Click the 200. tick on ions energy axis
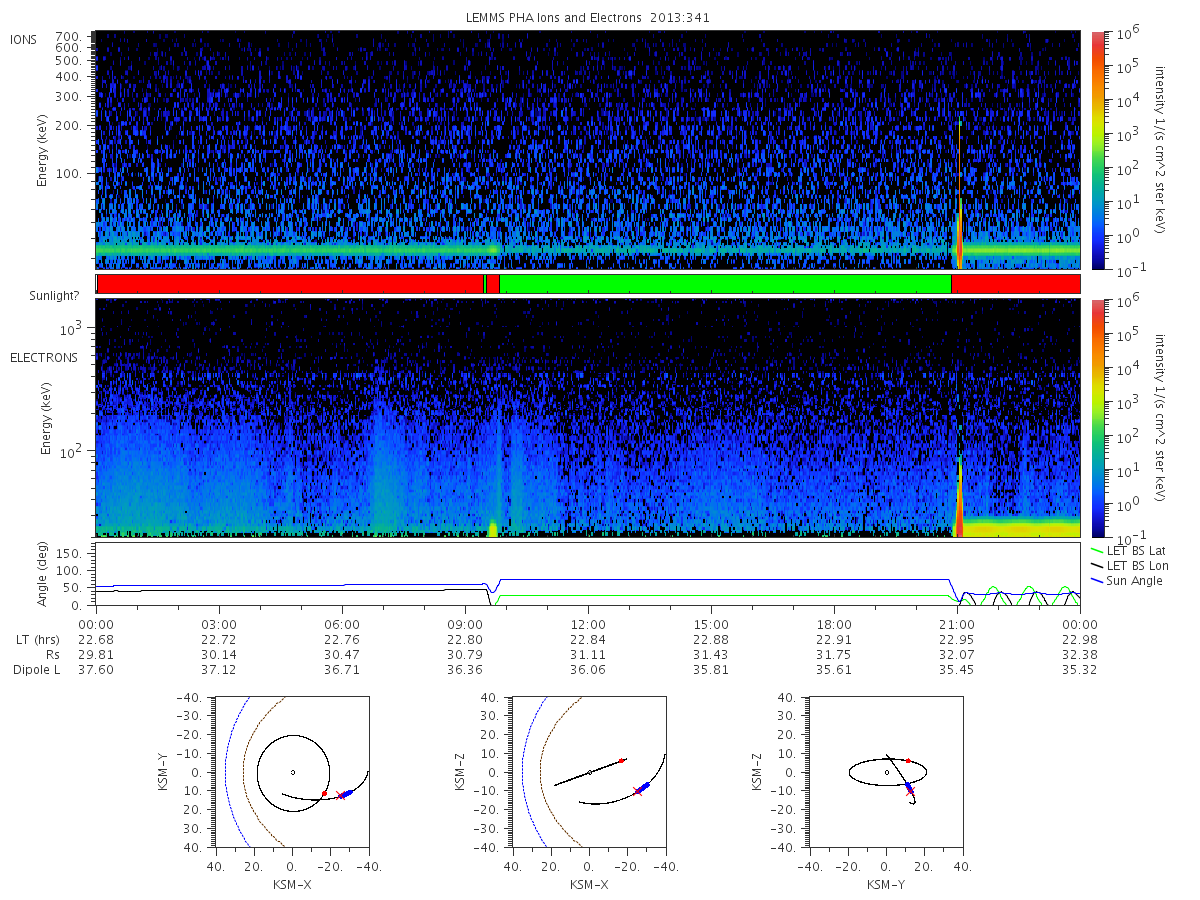The width and height of the screenshot is (1200, 900). pyautogui.click(x=69, y=126)
